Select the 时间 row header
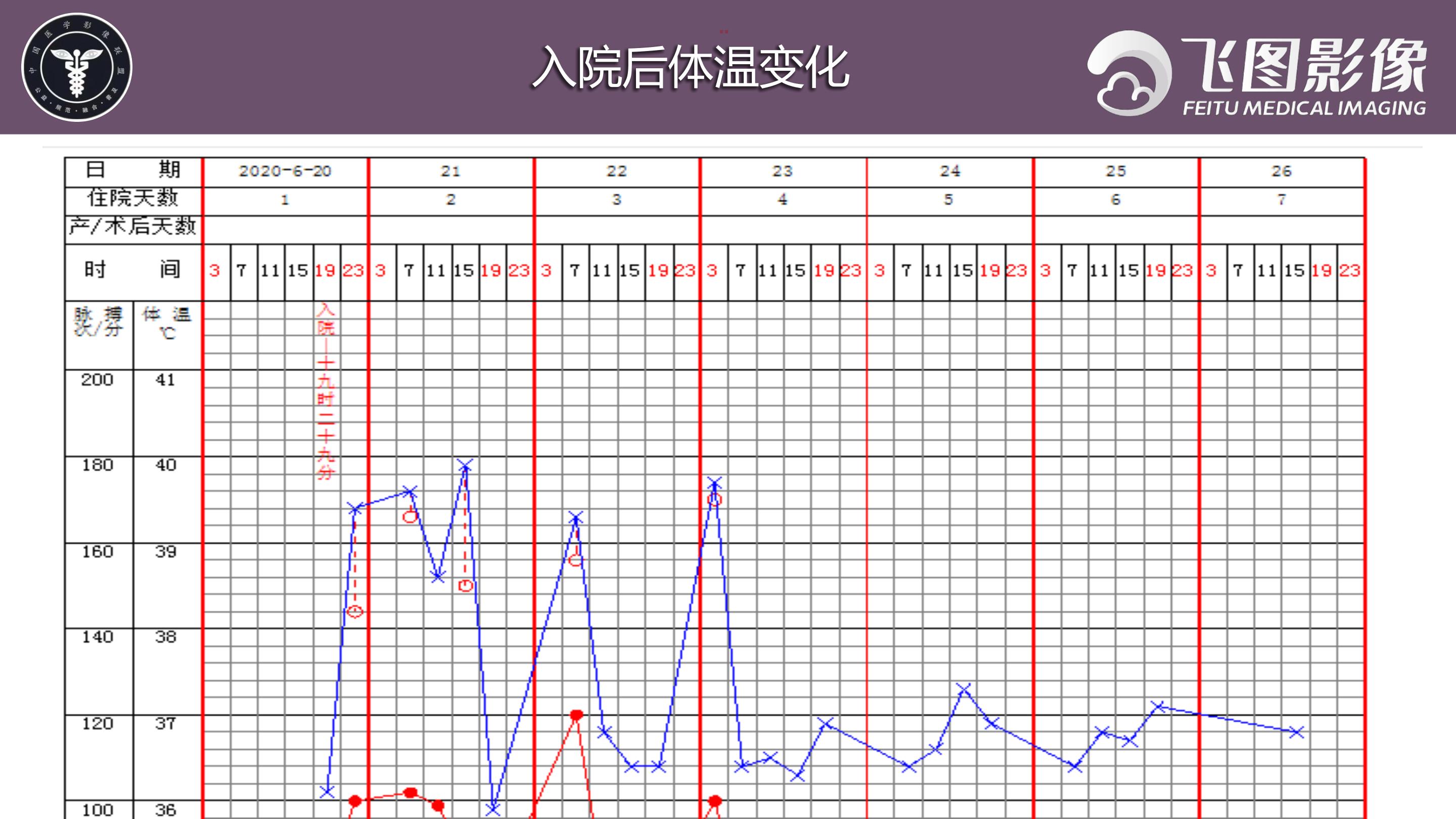This screenshot has width=1456, height=819. pos(133,269)
